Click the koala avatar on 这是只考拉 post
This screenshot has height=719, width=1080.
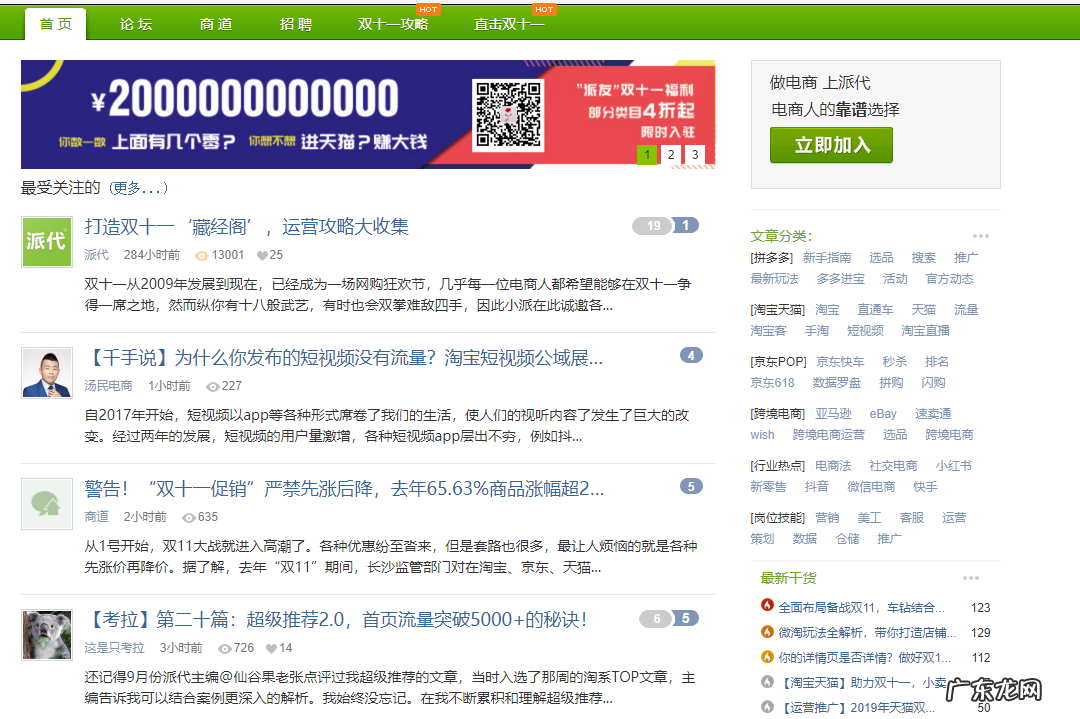coord(46,637)
